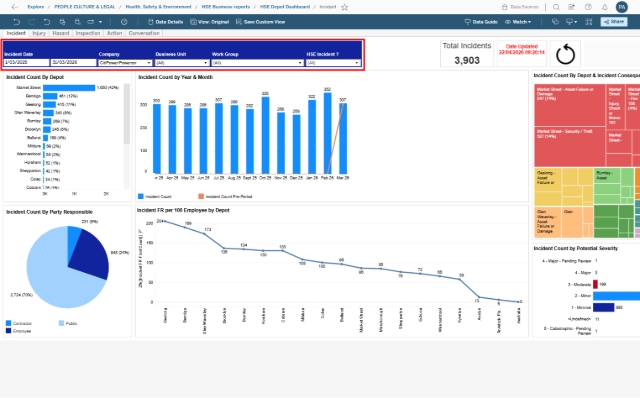This screenshot has height=398, width=640.
Task: Click the Geelong depot label
Action: 33,105
